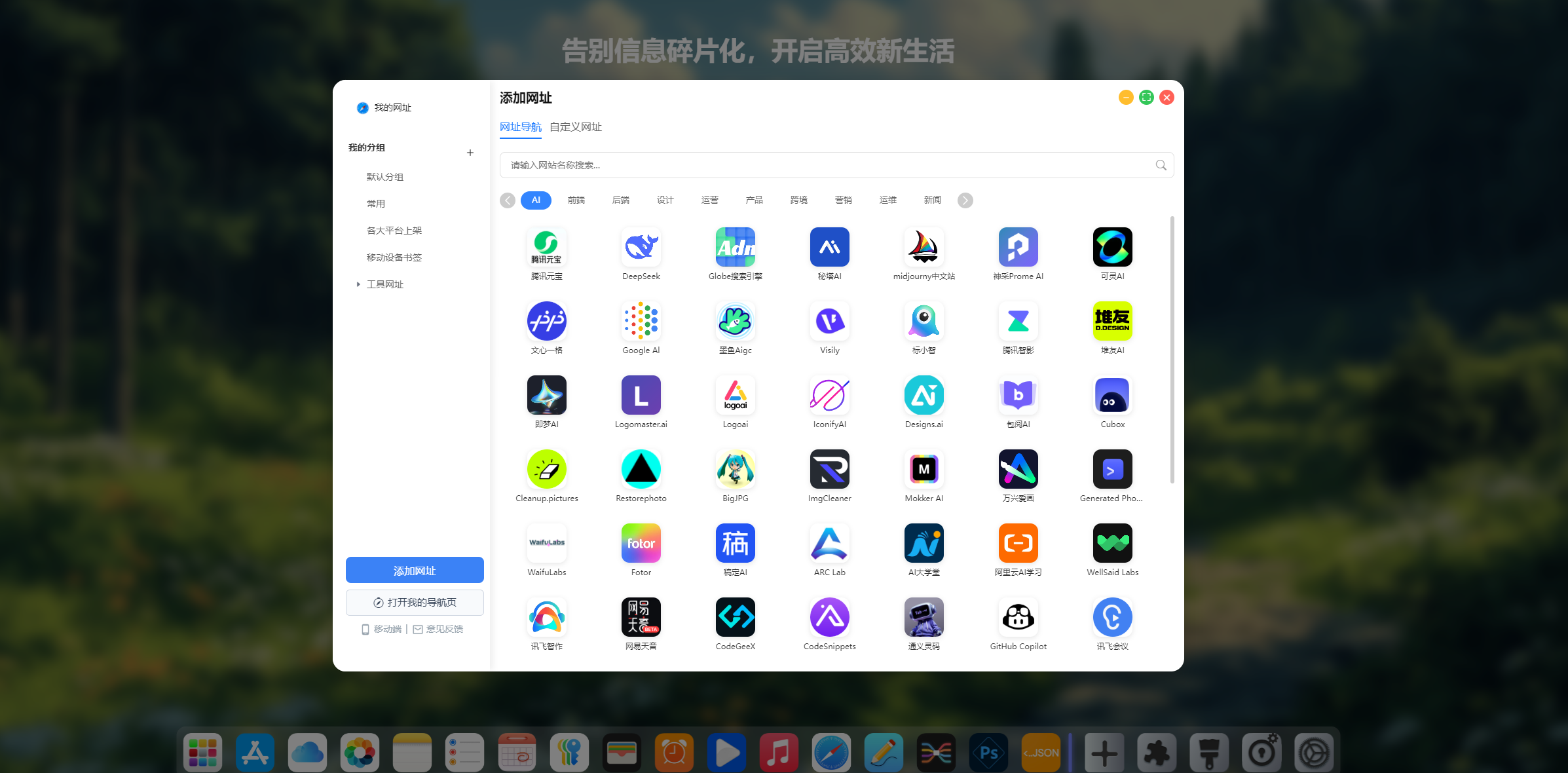
Task: Open the 移动端 link
Action: [382, 630]
